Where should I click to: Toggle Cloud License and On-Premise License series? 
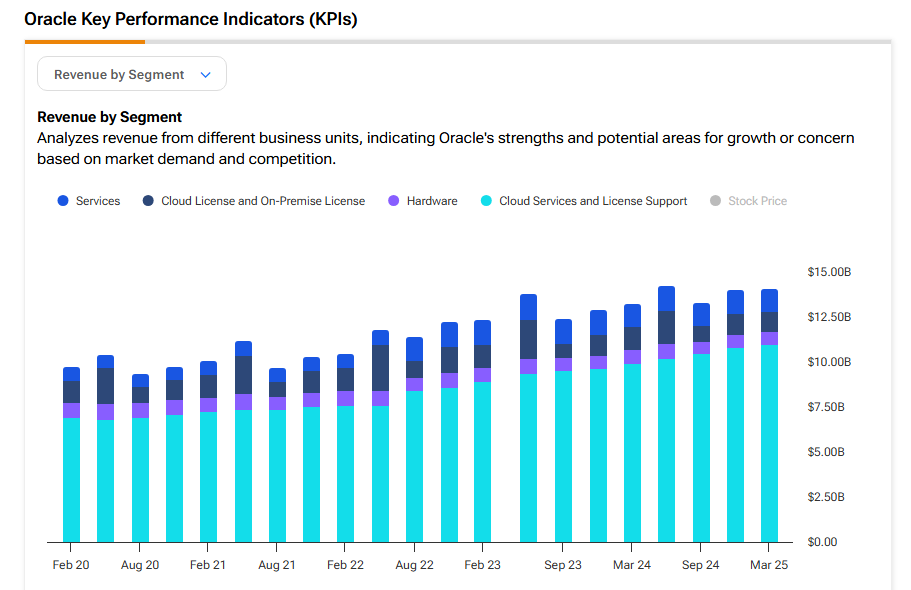254,201
